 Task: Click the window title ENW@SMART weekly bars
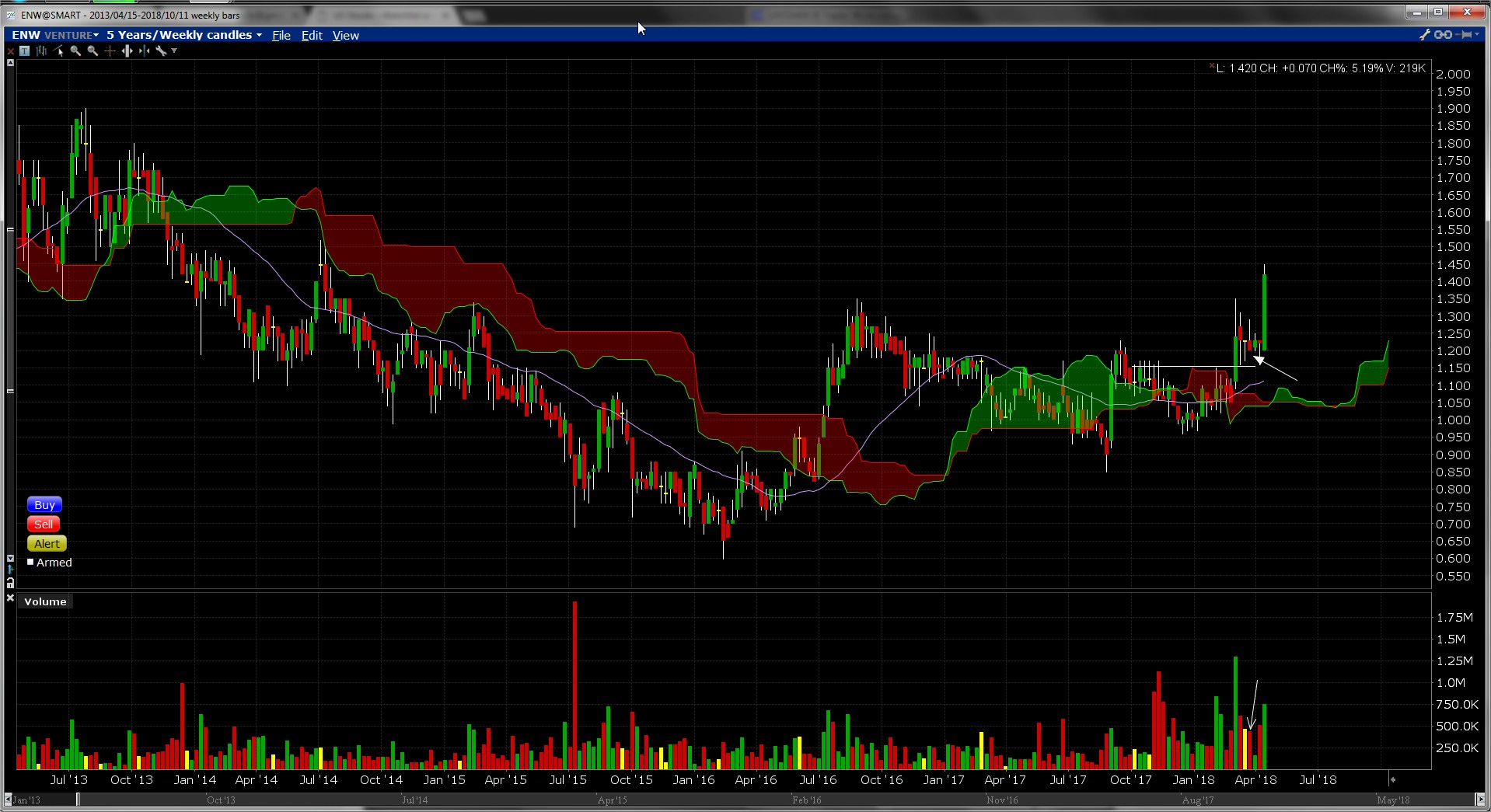(x=131, y=15)
